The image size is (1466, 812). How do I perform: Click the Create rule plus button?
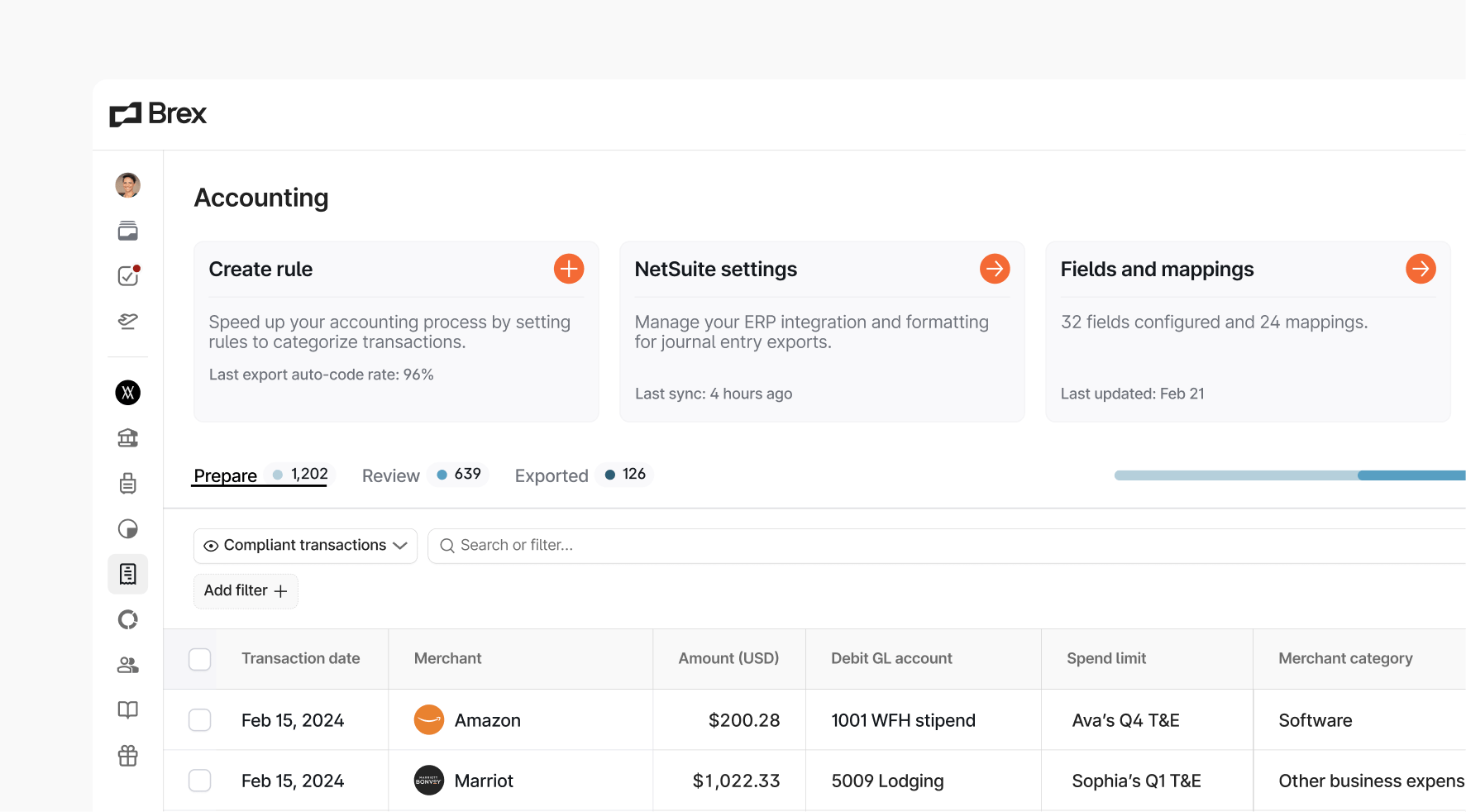tap(568, 269)
